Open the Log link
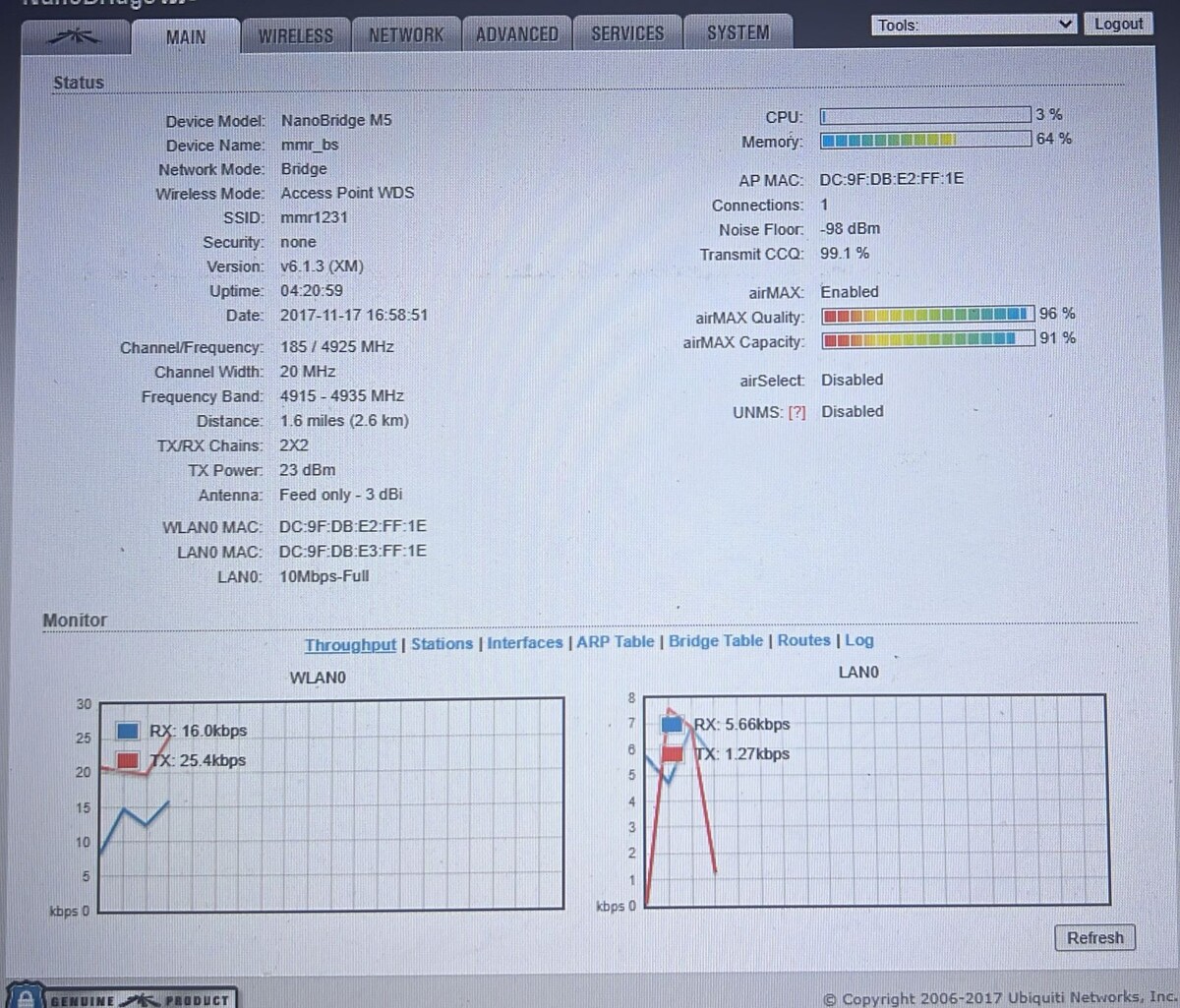This screenshot has height=1008, width=1180. (x=859, y=639)
